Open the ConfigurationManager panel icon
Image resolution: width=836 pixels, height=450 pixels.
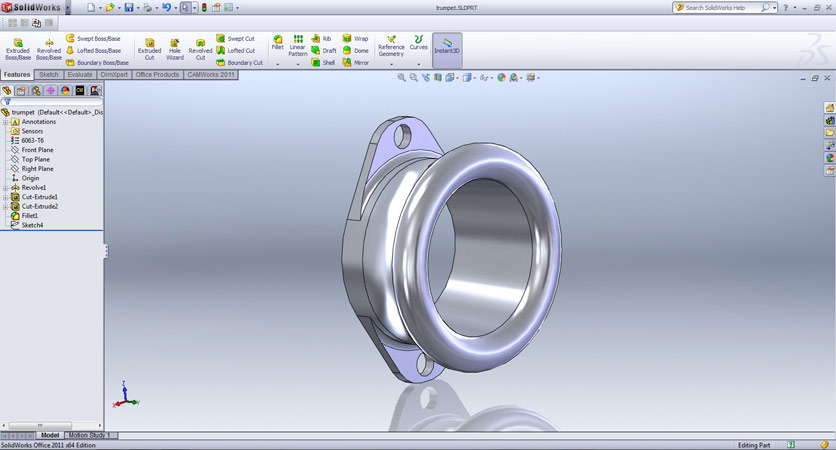pyautogui.click(x=36, y=91)
